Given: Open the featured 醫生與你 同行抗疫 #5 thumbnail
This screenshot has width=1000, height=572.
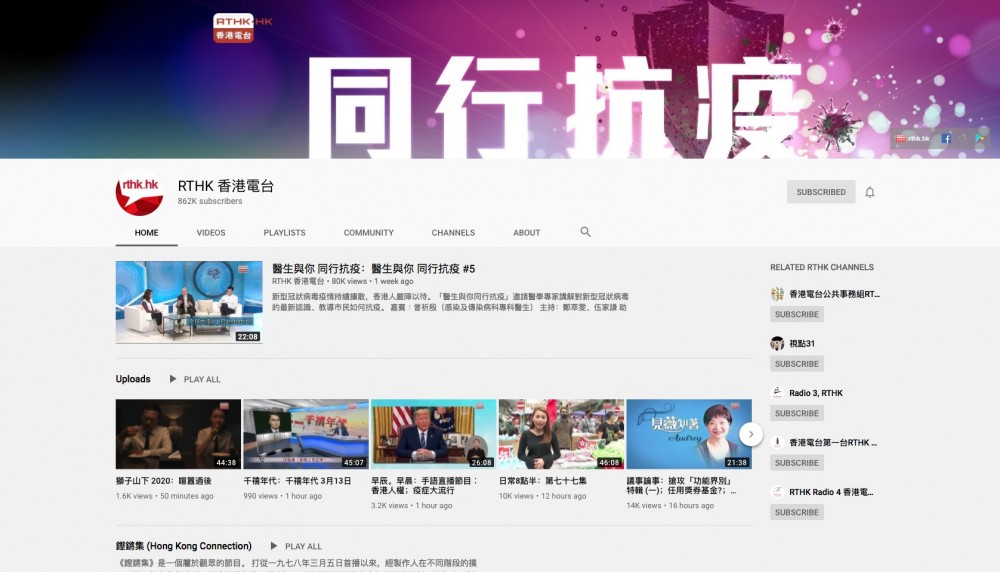Looking at the screenshot, I should tap(189, 302).
